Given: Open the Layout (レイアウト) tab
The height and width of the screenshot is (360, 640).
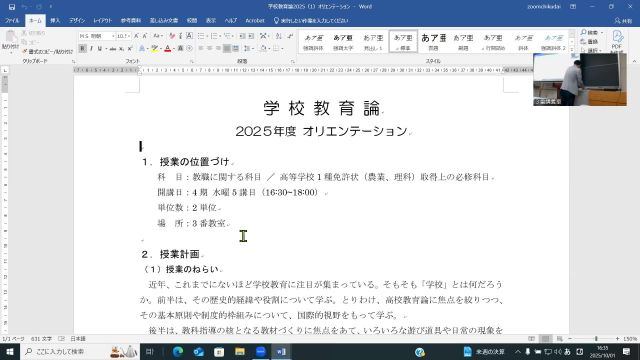Looking at the screenshot, I should [102, 20].
